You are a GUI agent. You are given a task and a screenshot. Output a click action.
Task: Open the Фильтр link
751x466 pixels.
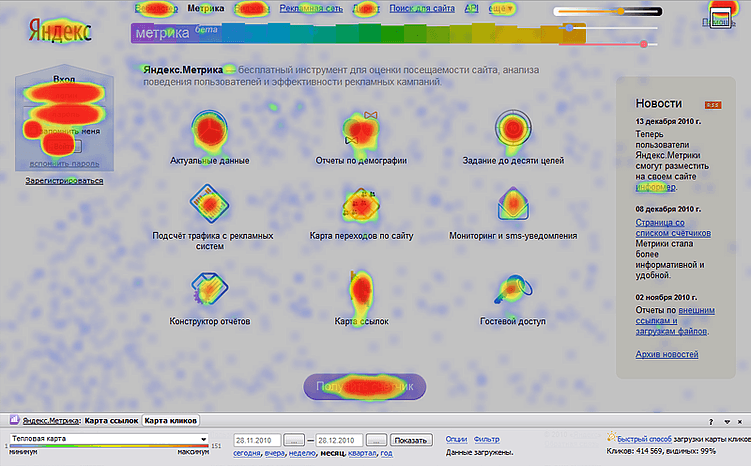coord(487,439)
